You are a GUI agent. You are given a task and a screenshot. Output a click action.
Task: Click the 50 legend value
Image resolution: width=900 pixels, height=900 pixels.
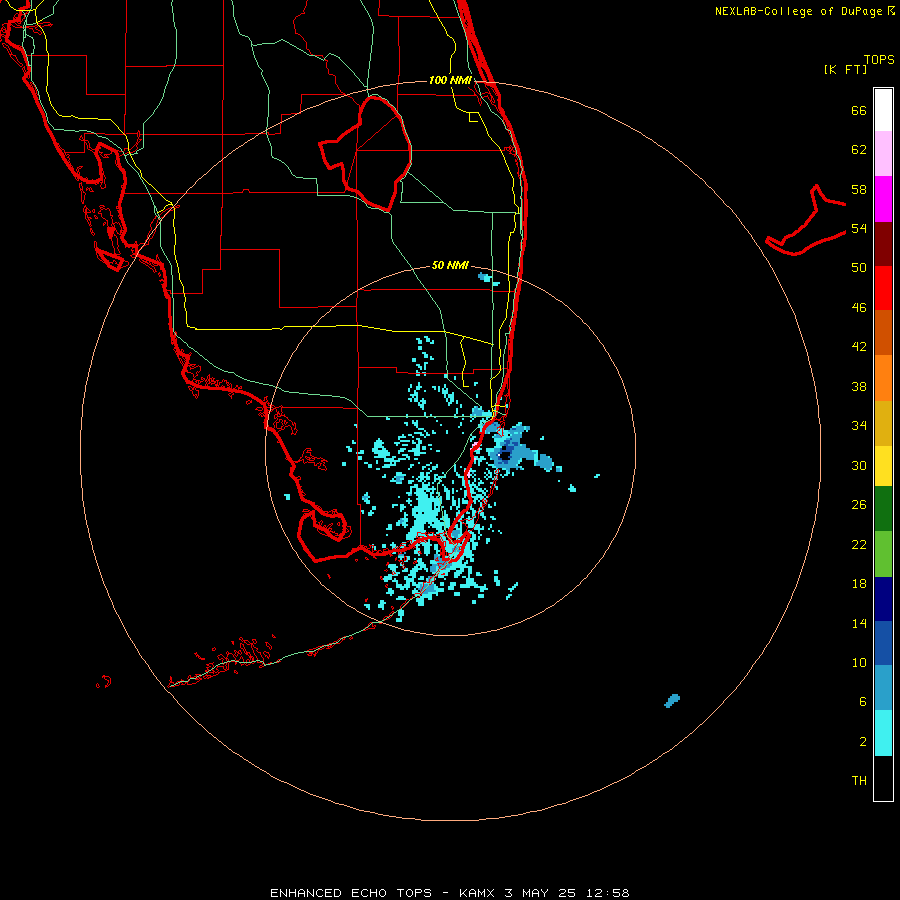[x=859, y=268]
